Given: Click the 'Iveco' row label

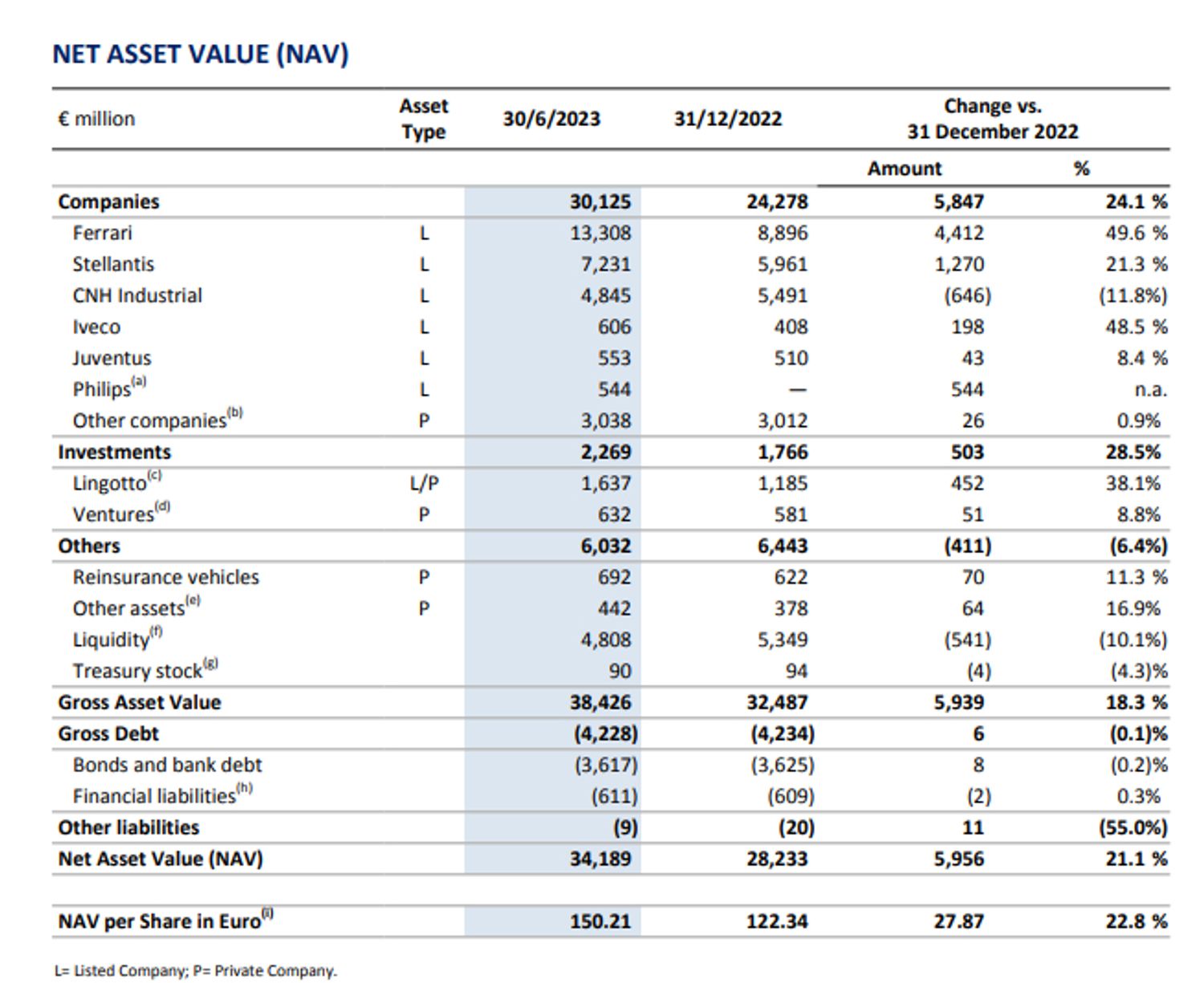Looking at the screenshot, I should (x=96, y=327).
